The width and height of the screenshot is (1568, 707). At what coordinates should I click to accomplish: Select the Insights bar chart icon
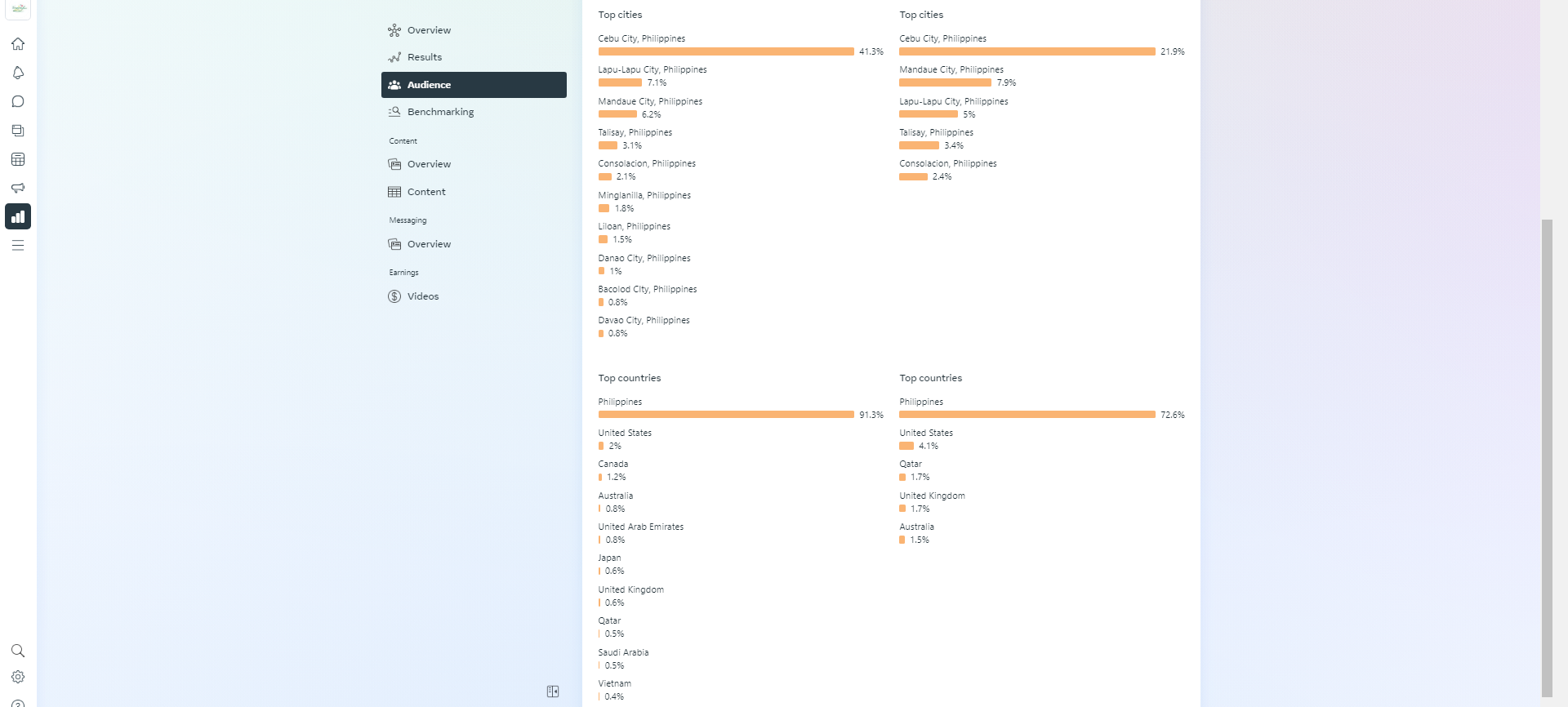(x=18, y=216)
